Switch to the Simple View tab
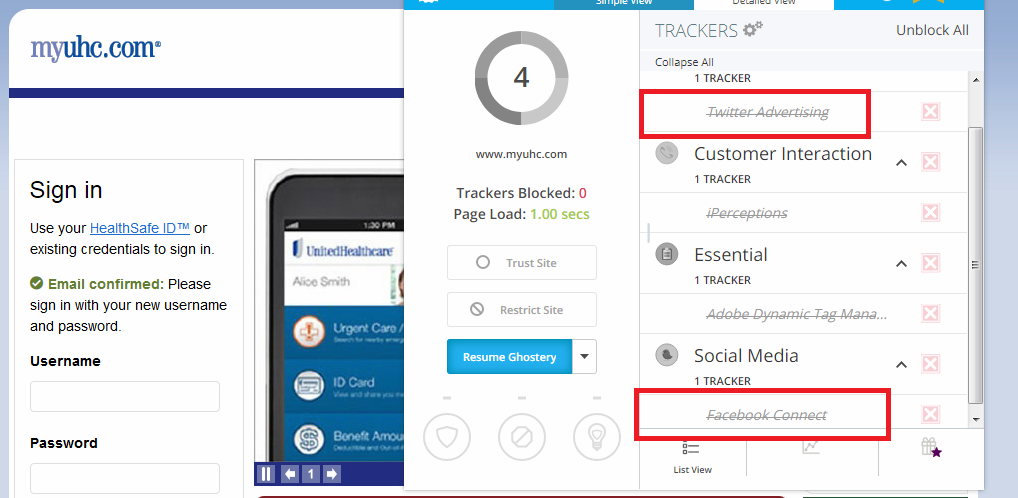Viewport: 1018px width, 498px height. pos(624,3)
